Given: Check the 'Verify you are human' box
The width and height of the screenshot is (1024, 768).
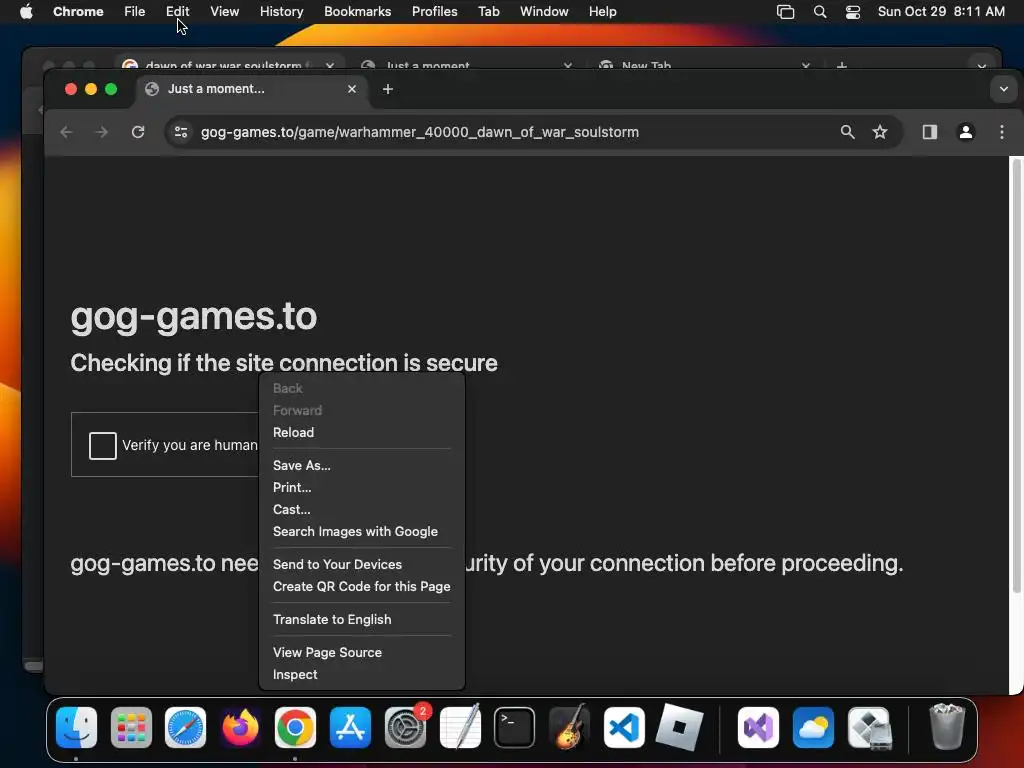Looking at the screenshot, I should pos(103,445).
